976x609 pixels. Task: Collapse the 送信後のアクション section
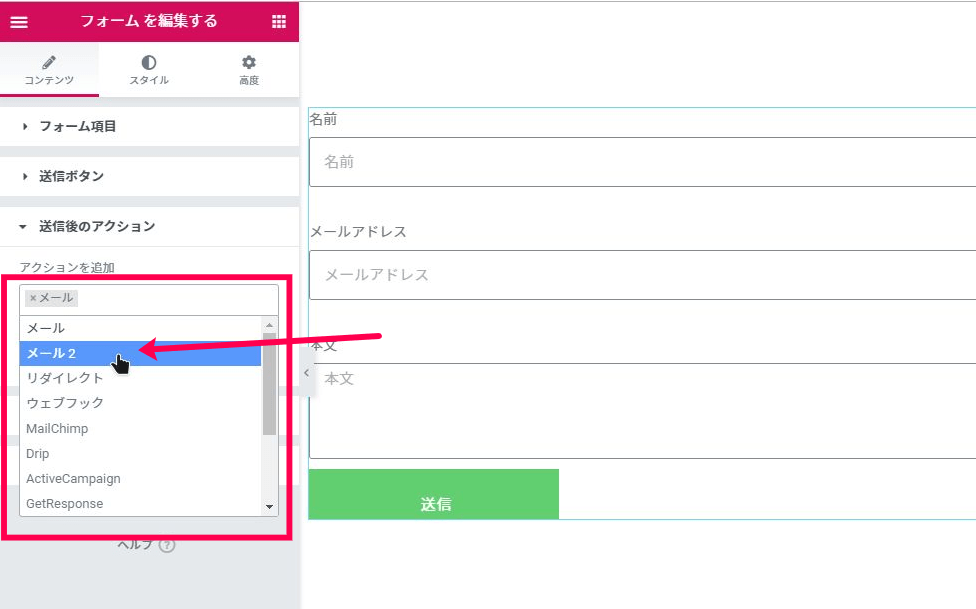coord(149,226)
